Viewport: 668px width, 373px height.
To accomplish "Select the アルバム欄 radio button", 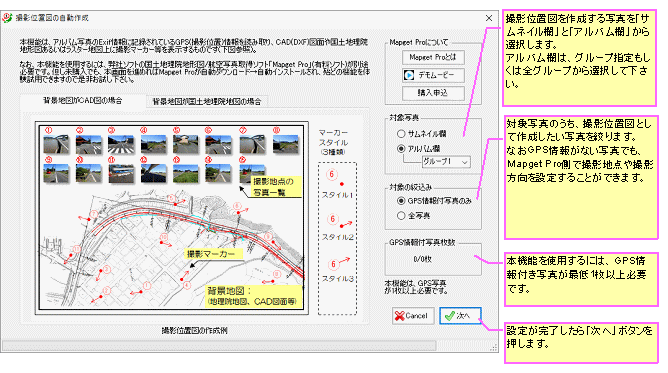I will pyautogui.click(x=400, y=149).
